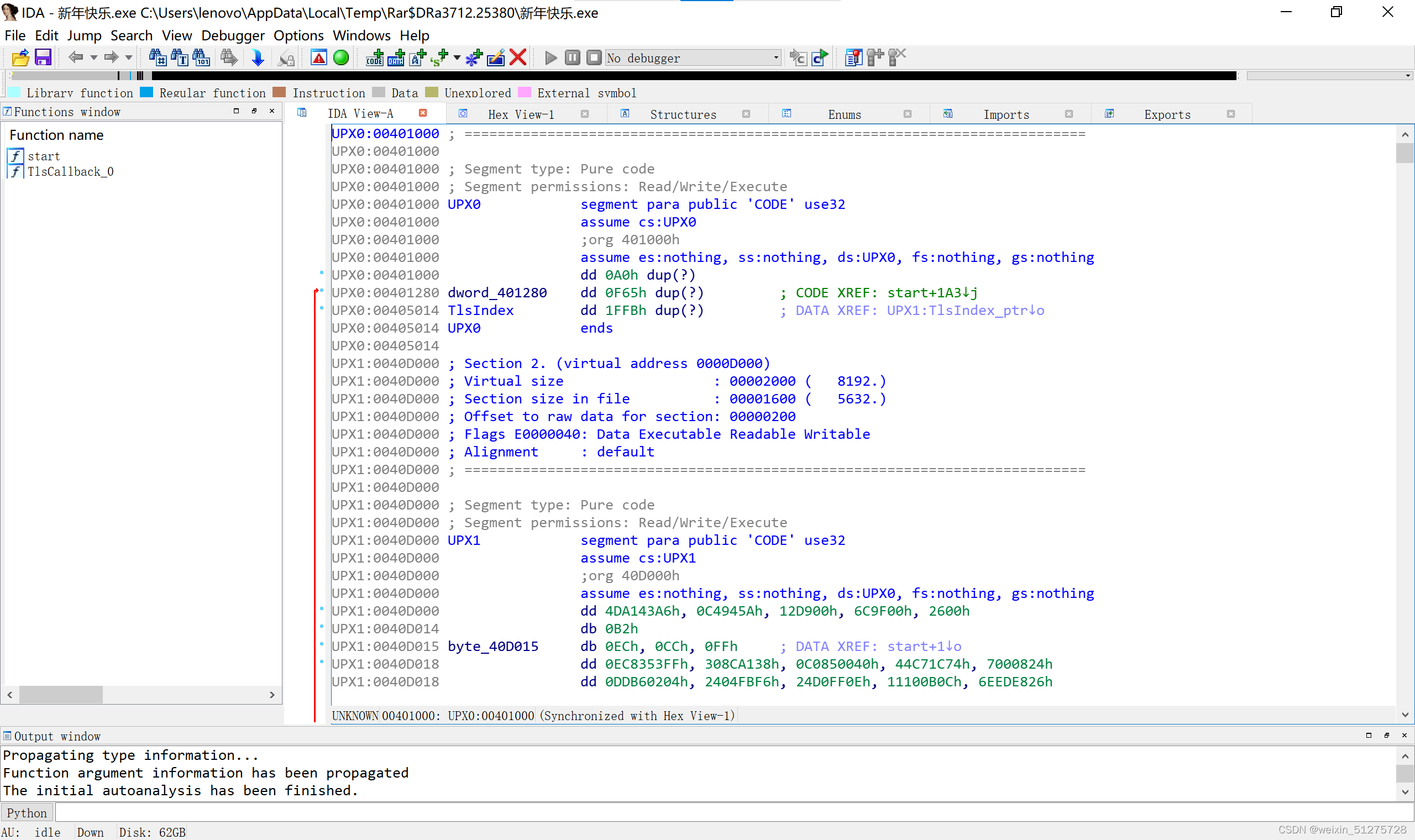Save the database with the floppy icon

(43, 57)
